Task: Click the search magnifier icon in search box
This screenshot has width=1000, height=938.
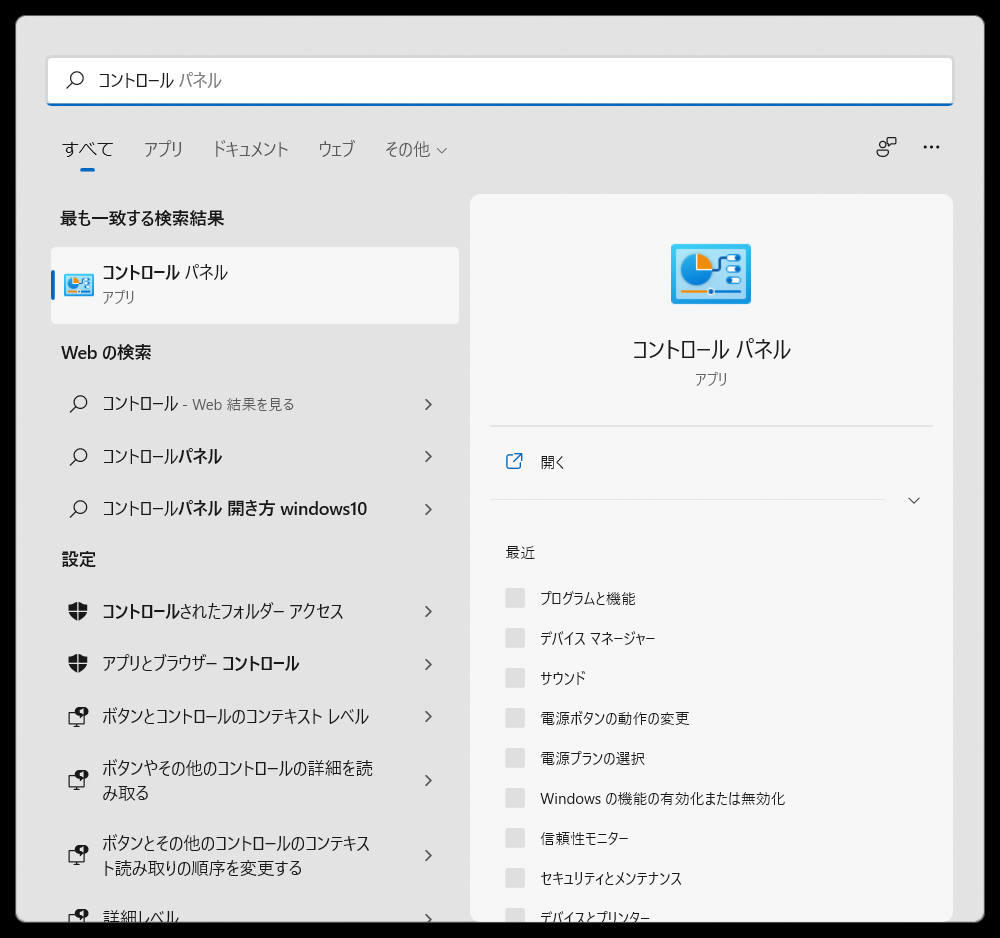Action: tap(75, 80)
